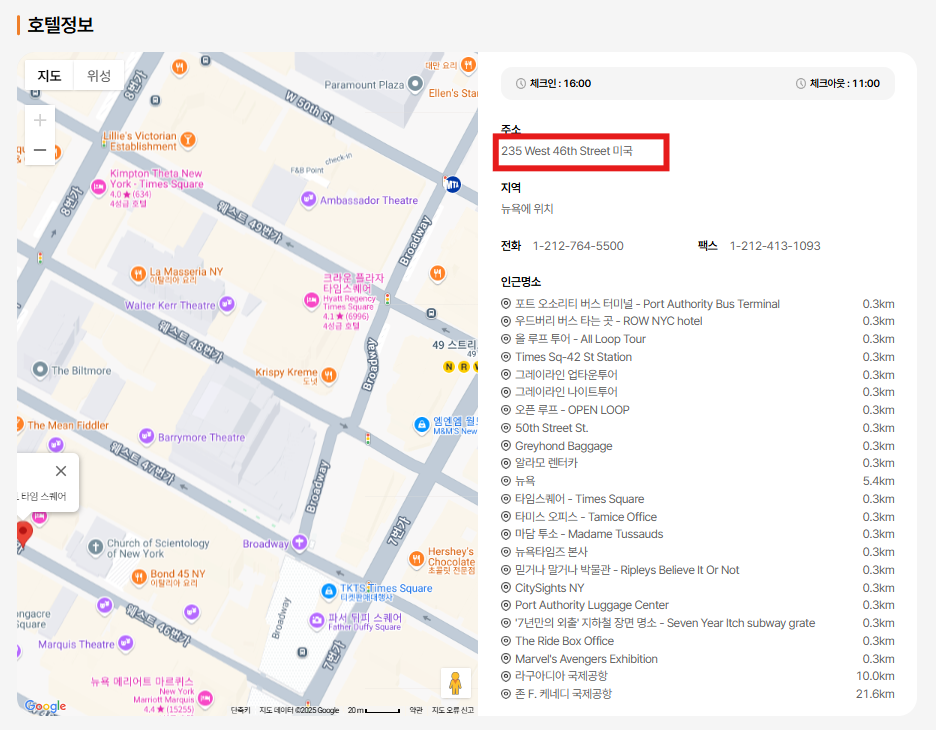Viewport: 936px width, 730px height.
Task: Click CitySights NY row
Action: click(x=697, y=588)
